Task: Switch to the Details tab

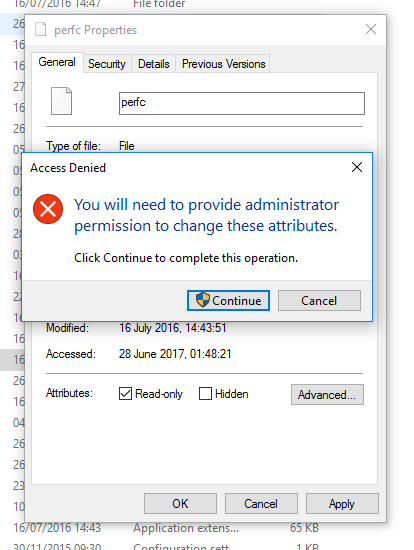Action: 154,64
